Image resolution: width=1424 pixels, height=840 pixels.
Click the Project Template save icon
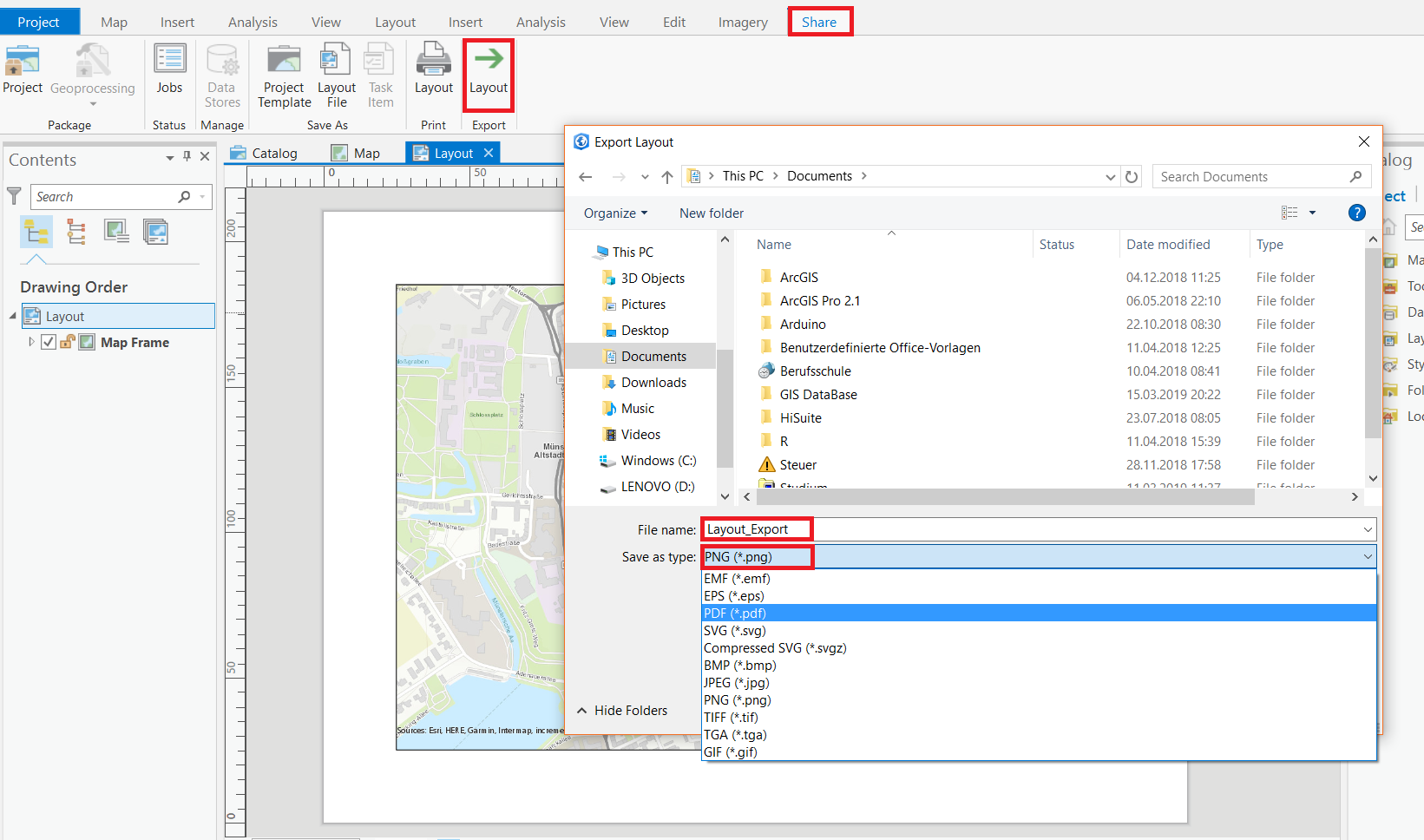pos(284,61)
